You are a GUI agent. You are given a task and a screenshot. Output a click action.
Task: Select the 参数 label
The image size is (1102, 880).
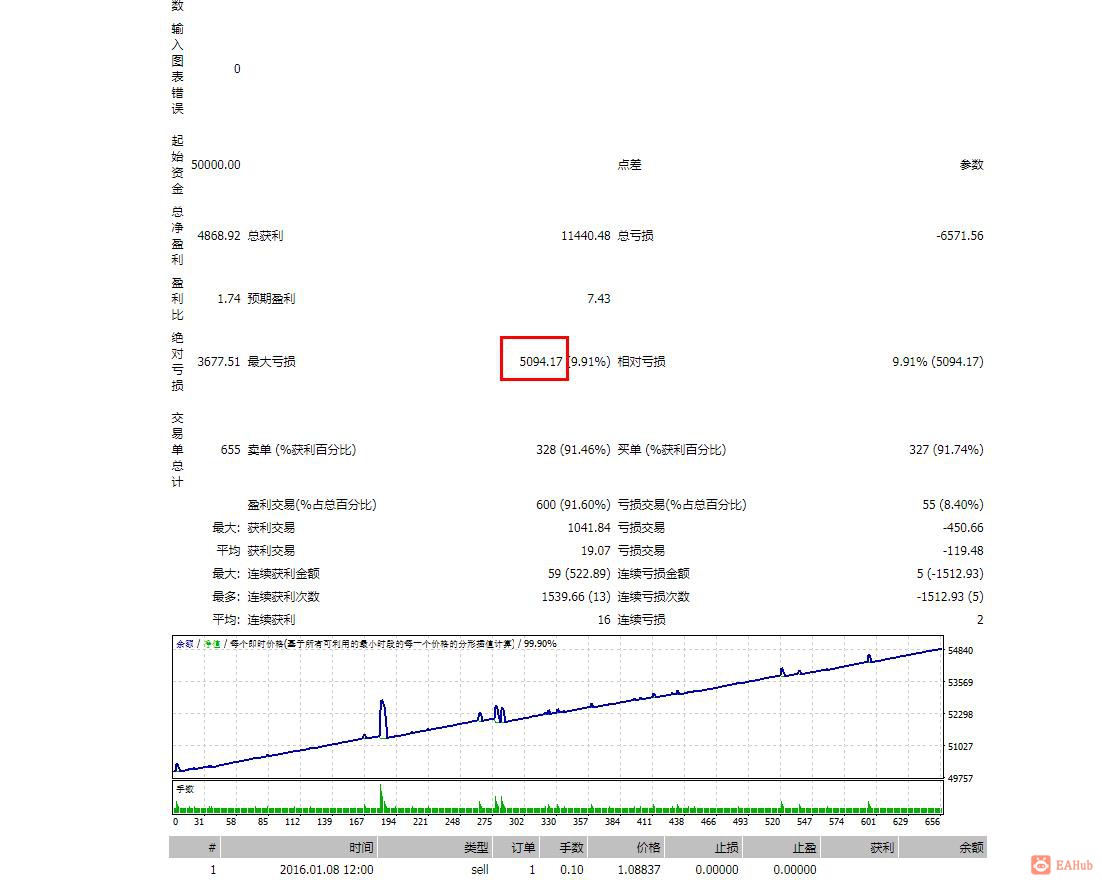(972, 164)
